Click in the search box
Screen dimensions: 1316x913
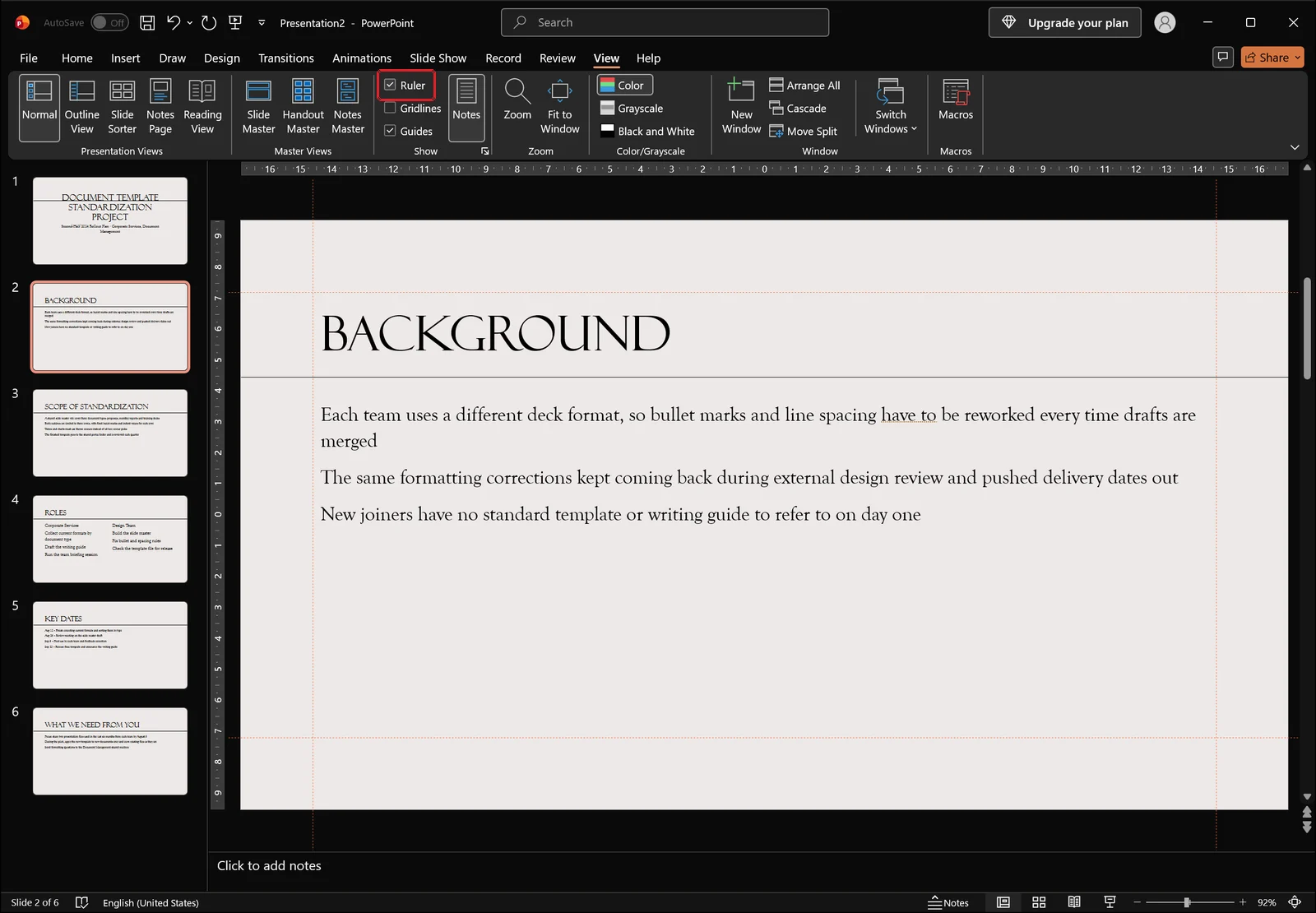pyautogui.click(x=665, y=22)
